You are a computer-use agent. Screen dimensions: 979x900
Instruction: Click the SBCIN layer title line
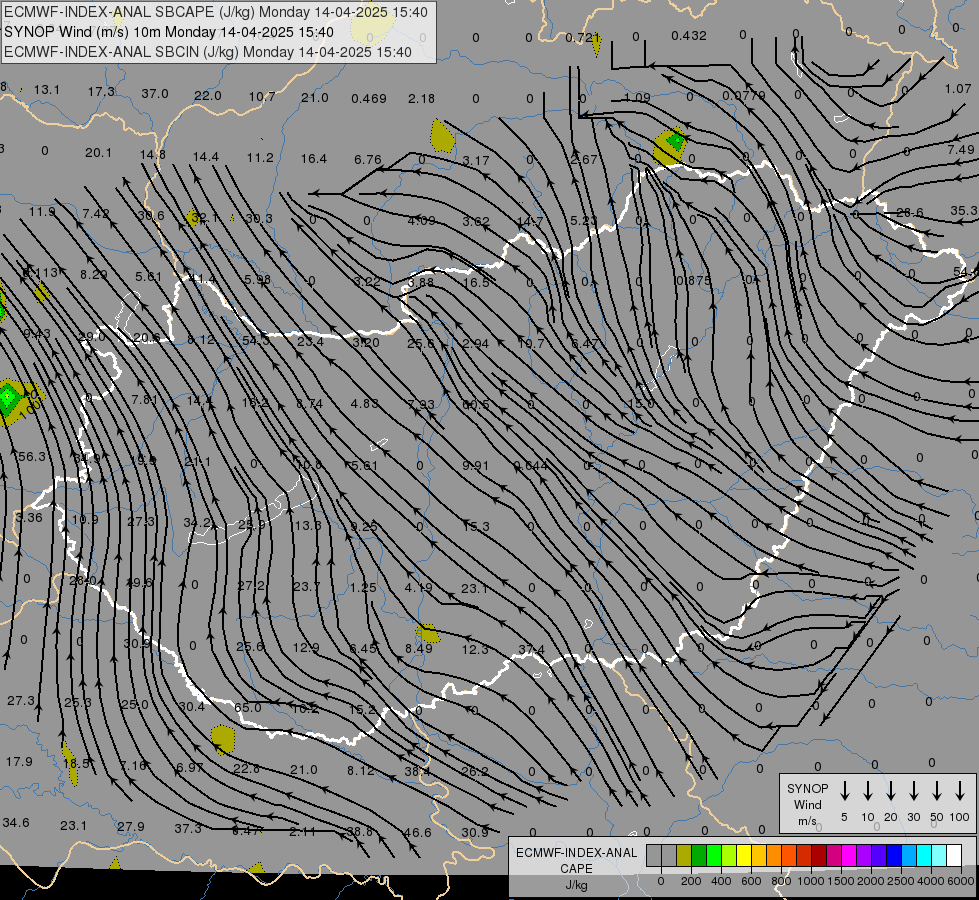(208, 52)
